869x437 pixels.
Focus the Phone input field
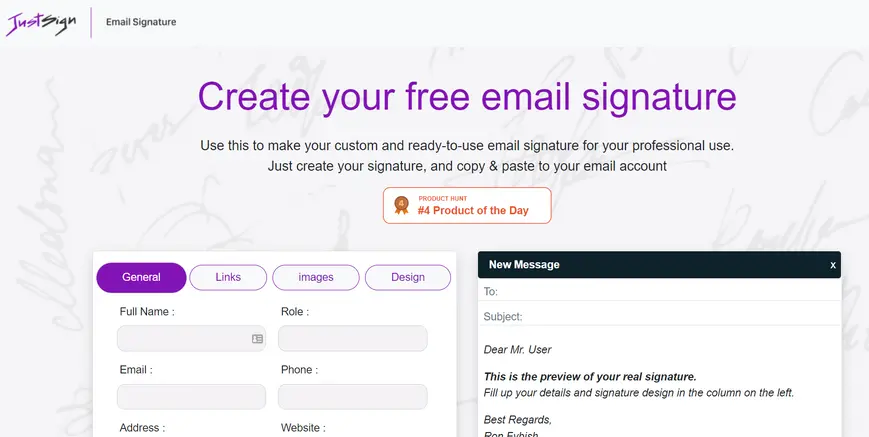pyautogui.click(x=352, y=397)
